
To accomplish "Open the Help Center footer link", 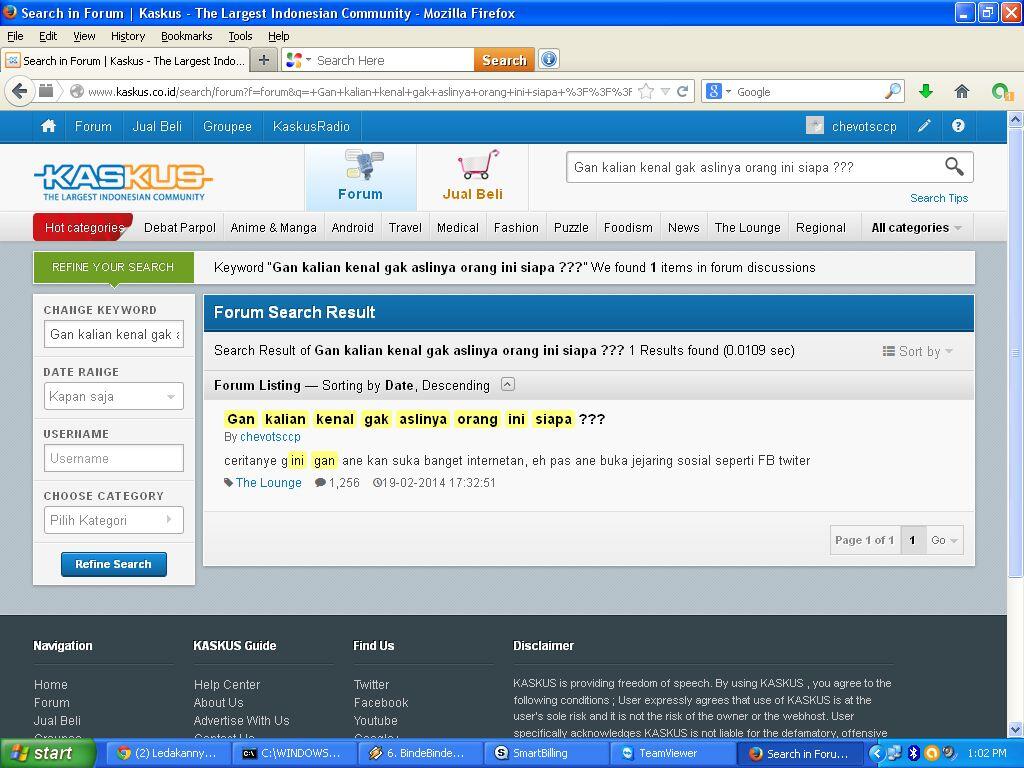I will 227,684.
